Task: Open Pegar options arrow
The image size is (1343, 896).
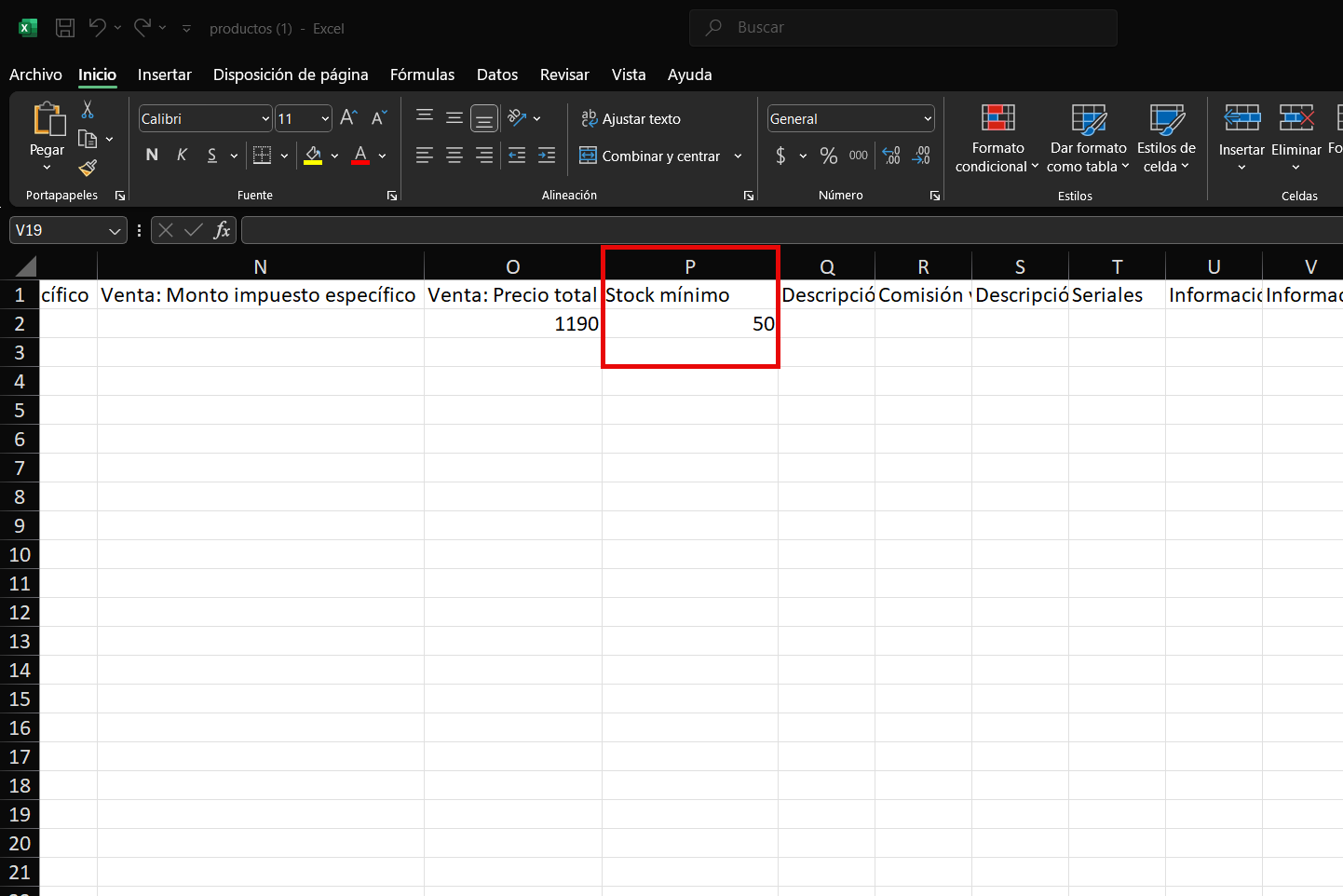Action: pos(47,168)
